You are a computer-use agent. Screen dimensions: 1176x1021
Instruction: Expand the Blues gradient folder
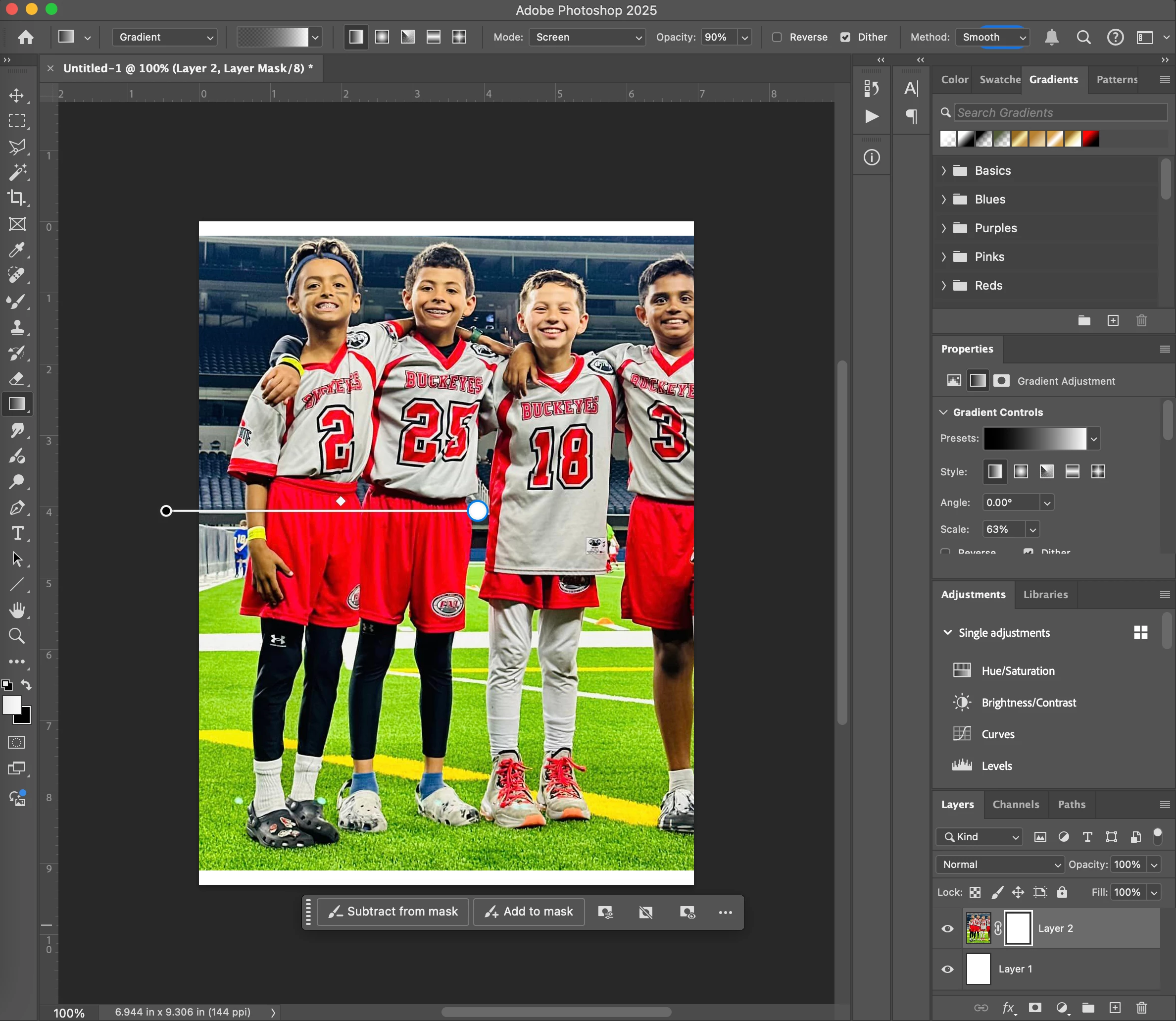coord(944,200)
